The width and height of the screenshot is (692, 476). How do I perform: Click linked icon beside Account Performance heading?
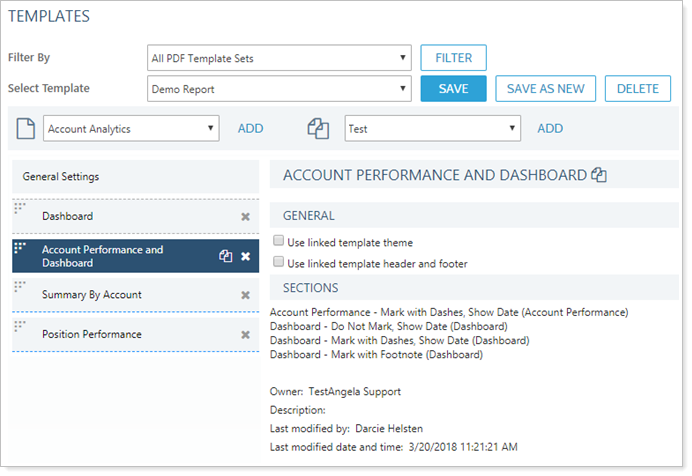tap(599, 175)
